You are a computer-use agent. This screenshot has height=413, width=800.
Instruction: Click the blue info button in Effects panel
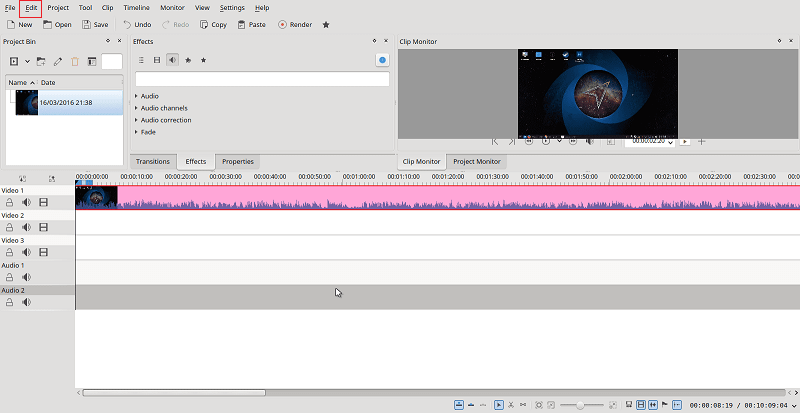coord(382,60)
